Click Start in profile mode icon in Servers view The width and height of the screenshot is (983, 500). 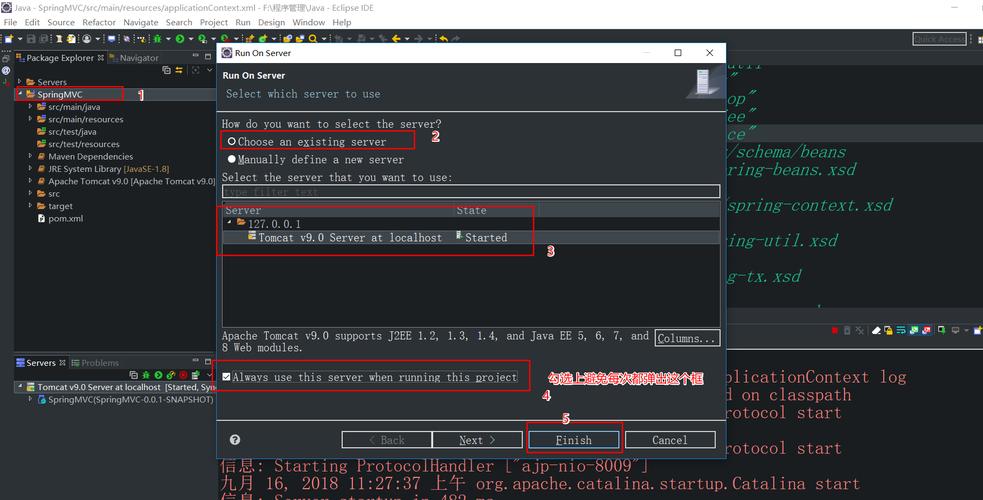coord(171,375)
